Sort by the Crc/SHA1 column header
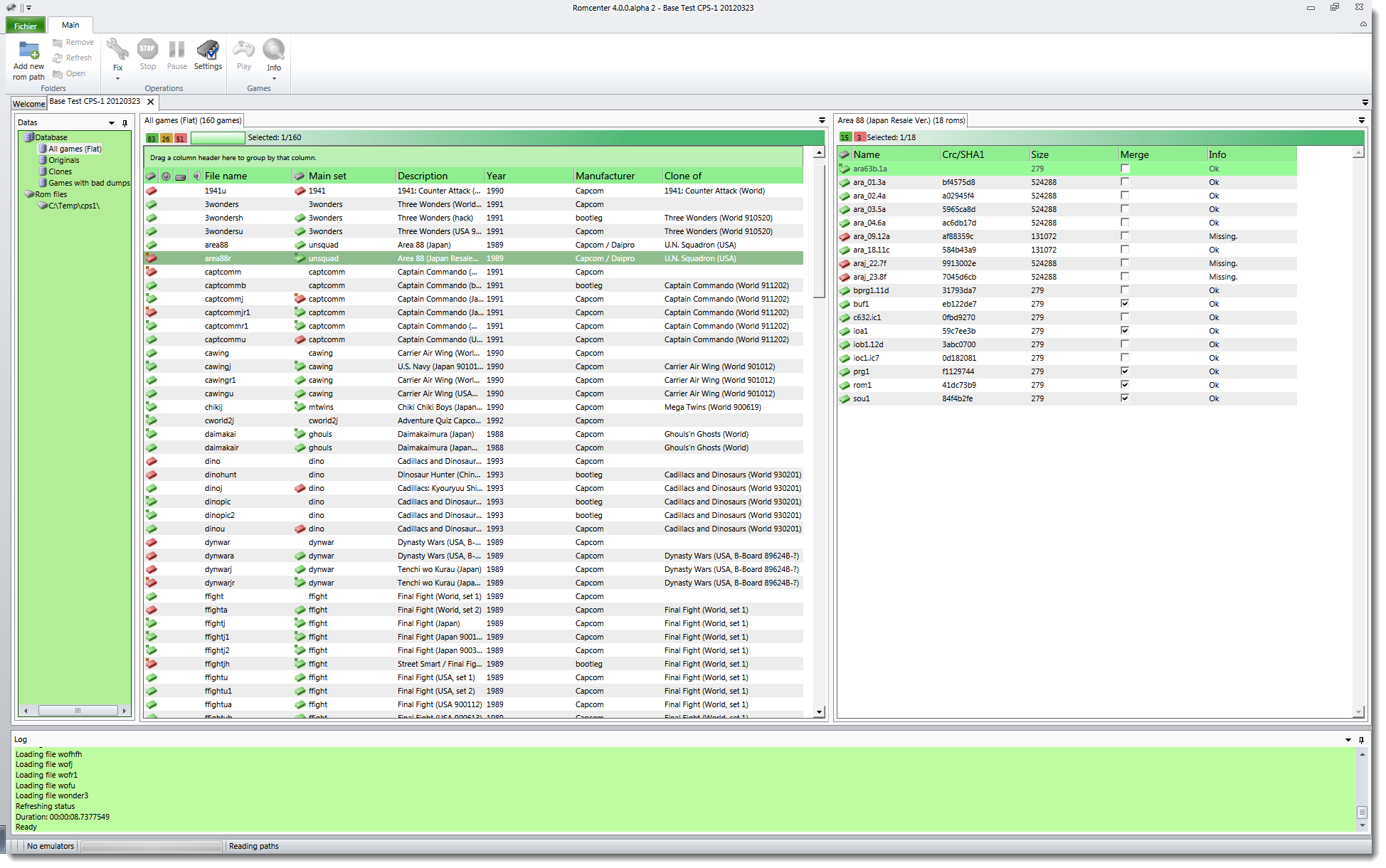Screen dimensions: 1386x868 [984, 154]
